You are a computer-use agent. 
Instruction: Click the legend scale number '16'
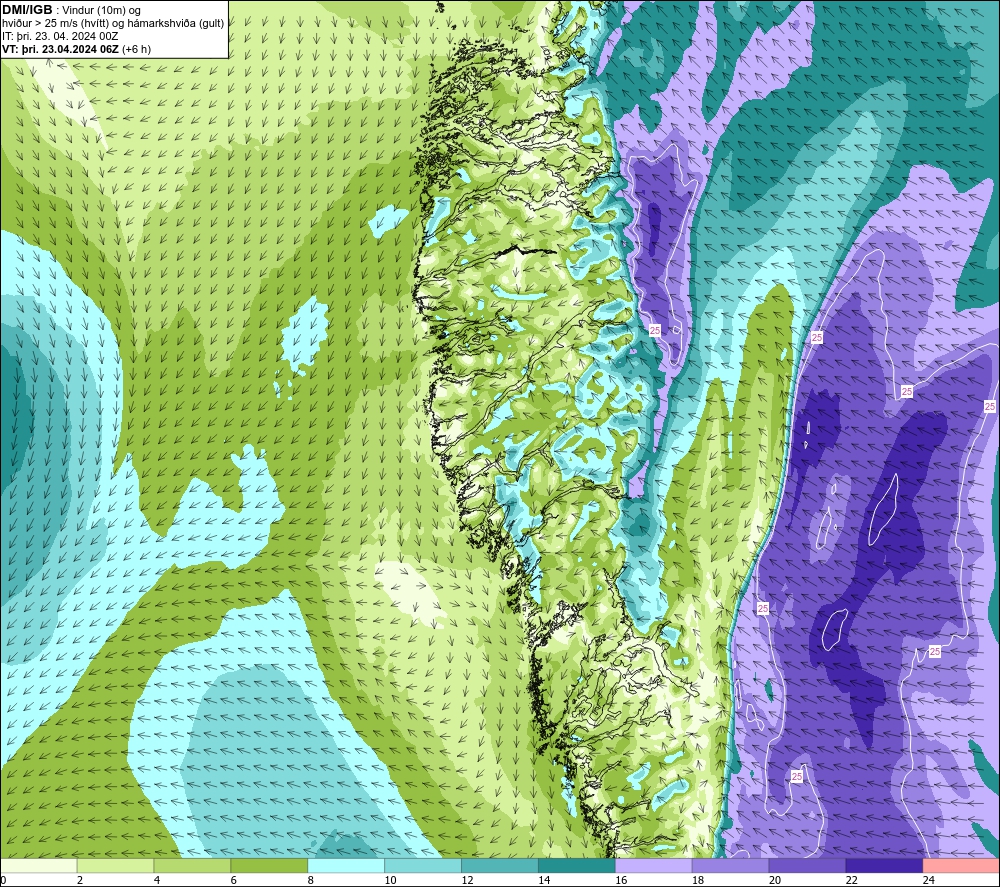pos(621,880)
